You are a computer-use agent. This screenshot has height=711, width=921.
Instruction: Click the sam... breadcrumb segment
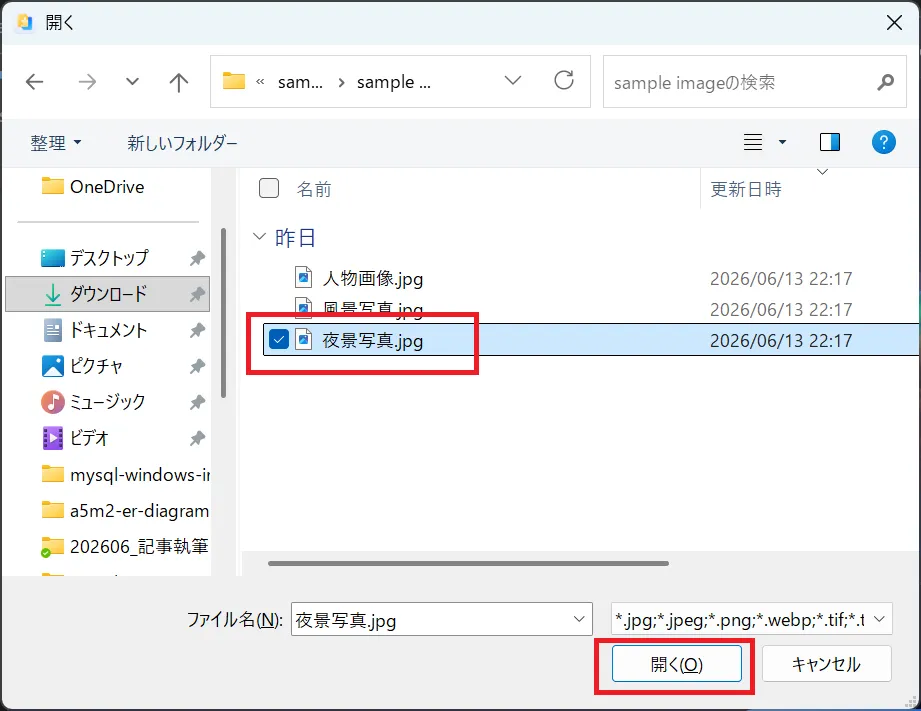click(x=300, y=82)
